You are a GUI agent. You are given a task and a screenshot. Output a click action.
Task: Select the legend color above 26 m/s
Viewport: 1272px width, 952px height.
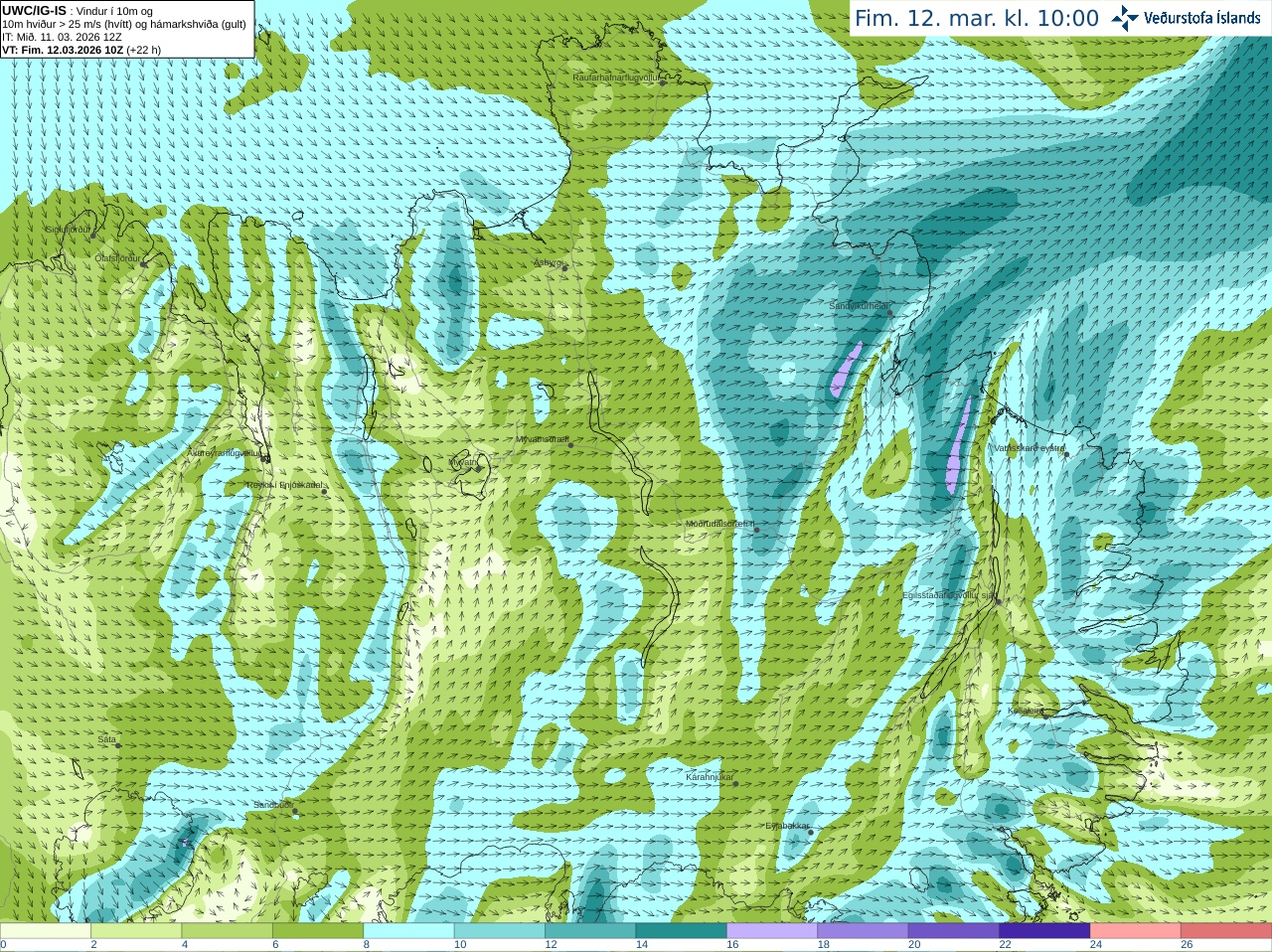1226,931
